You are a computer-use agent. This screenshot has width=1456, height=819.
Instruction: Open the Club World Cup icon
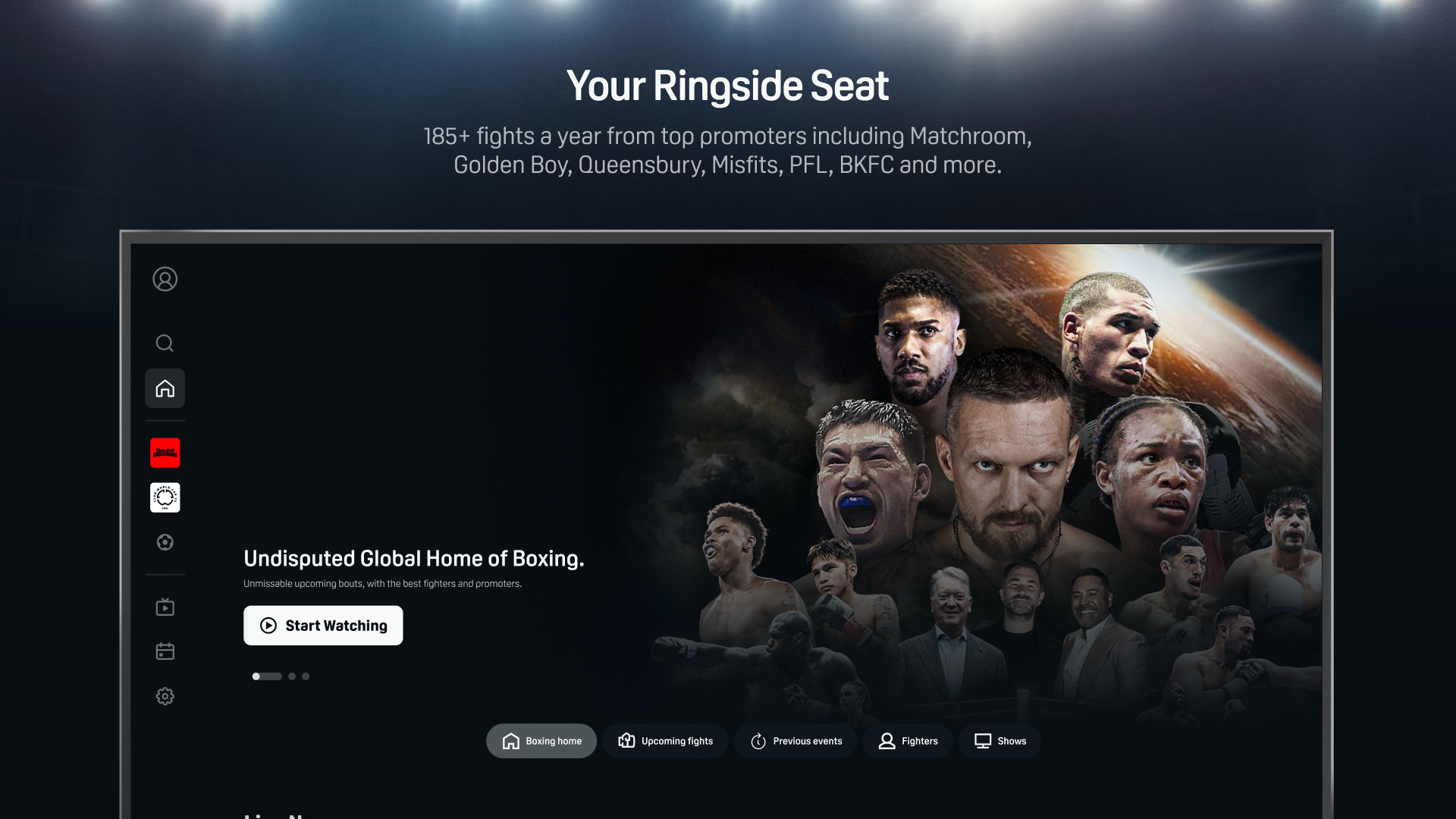pos(165,497)
